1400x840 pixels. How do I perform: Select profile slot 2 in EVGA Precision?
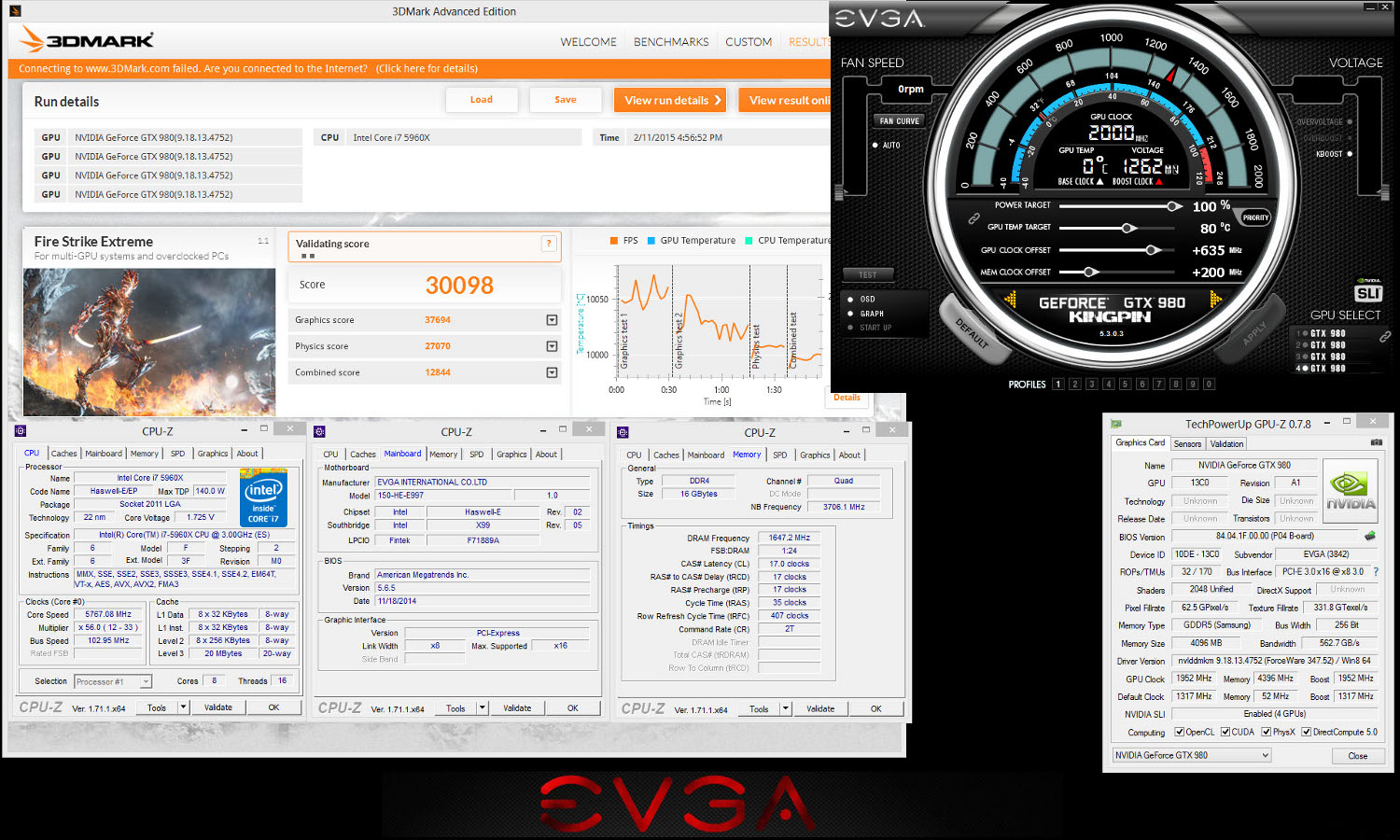pyautogui.click(x=1075, y=384)
